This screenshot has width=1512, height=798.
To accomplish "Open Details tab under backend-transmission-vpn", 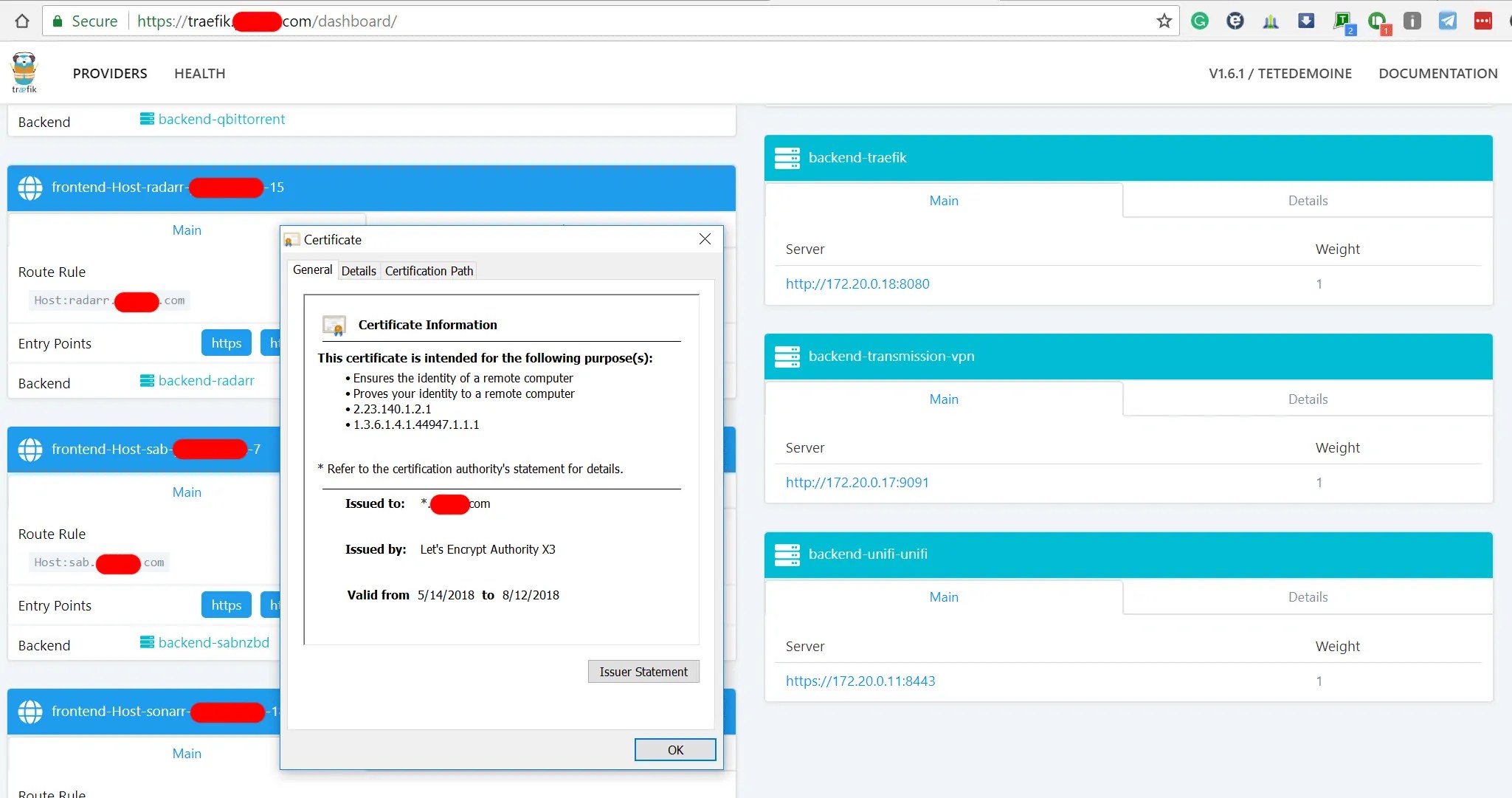I will 1308,399.
